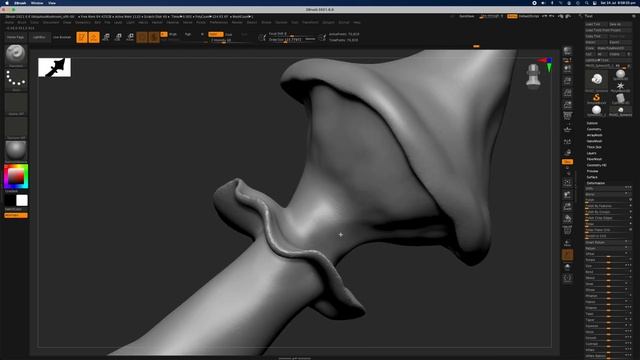Open the Stroke type dots selector

click(x=16, y=78)
